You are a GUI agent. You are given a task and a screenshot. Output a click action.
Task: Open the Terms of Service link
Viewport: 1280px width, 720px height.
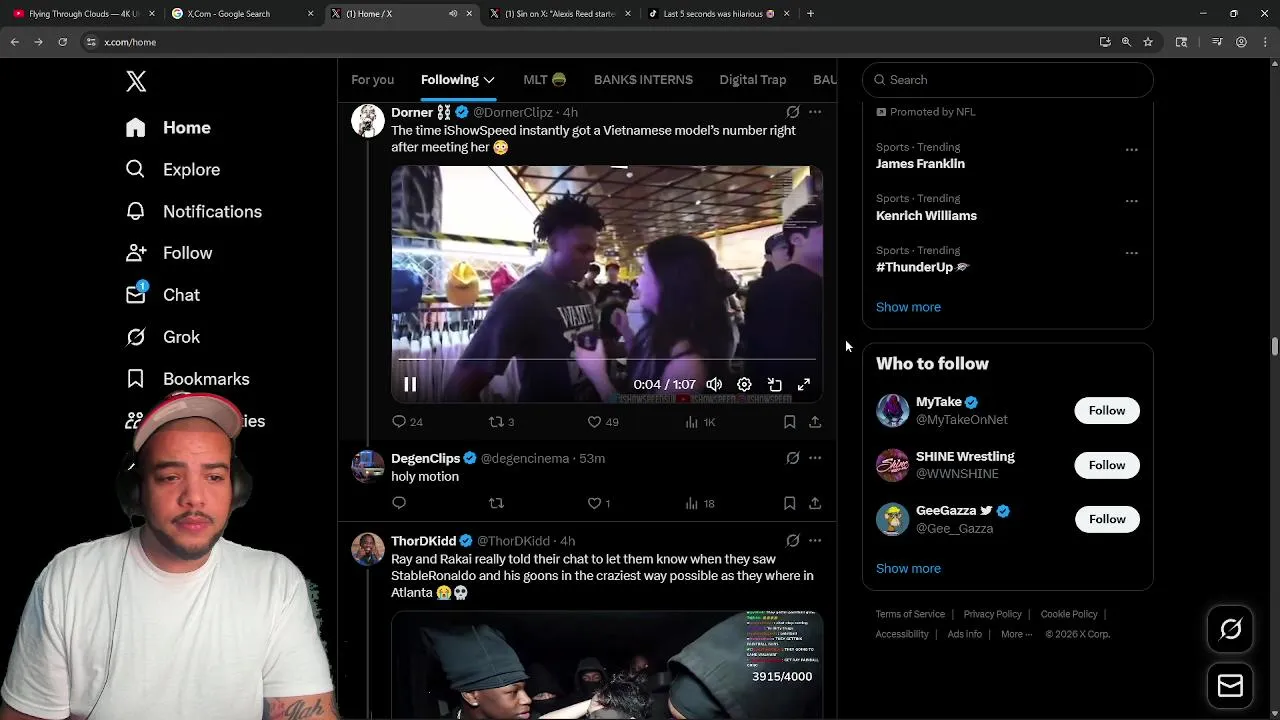910,614
